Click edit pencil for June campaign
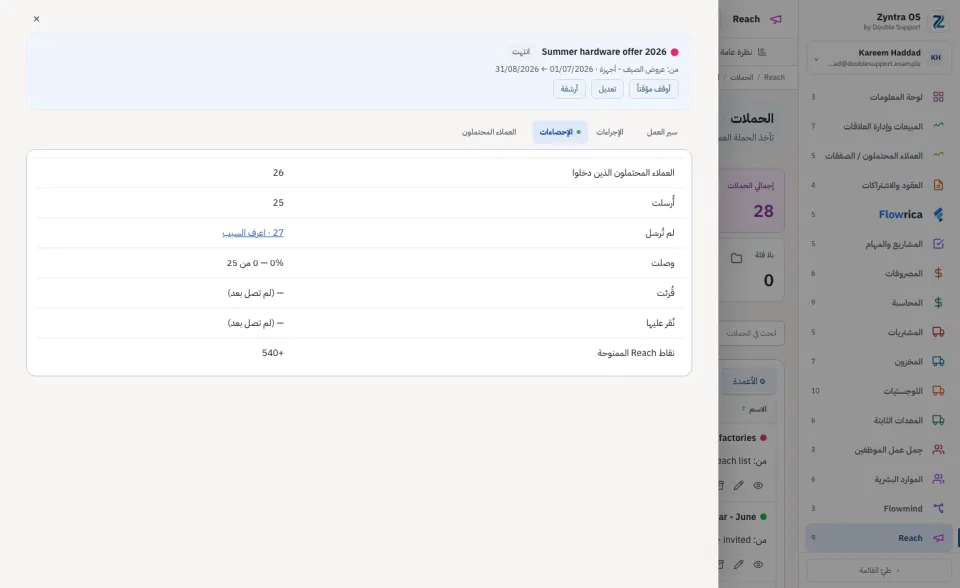Viewport: 960px width, 588px height. [x=738, y=565]
